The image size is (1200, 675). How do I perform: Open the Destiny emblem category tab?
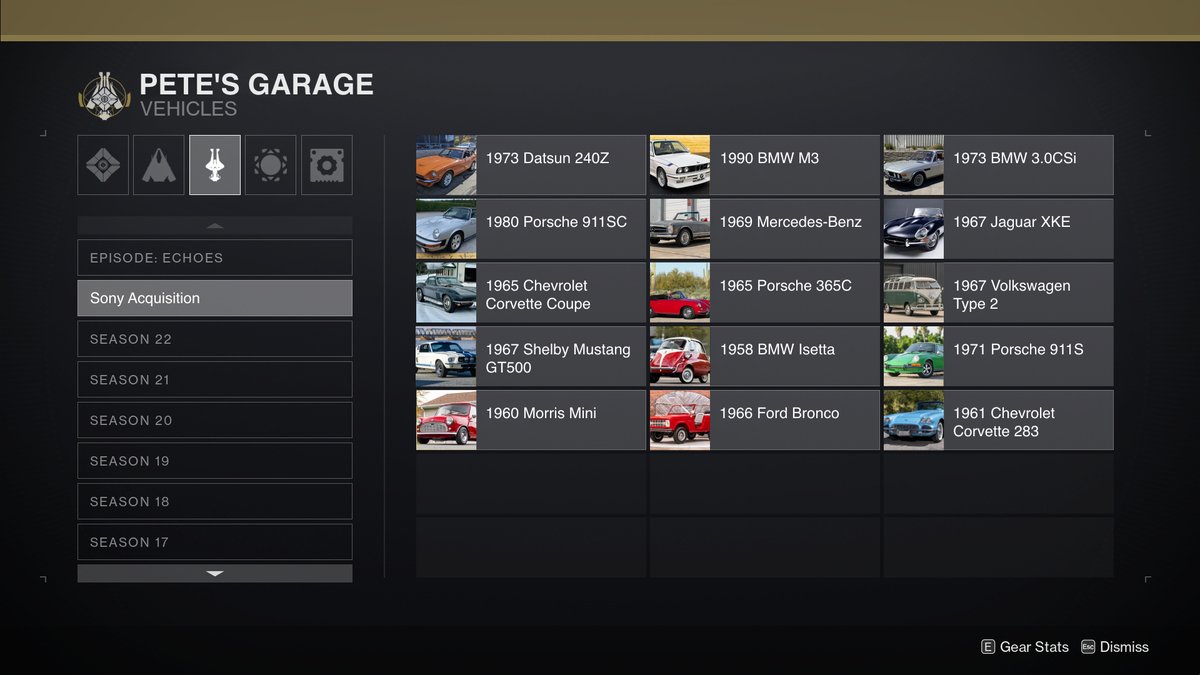coord(103,165)
